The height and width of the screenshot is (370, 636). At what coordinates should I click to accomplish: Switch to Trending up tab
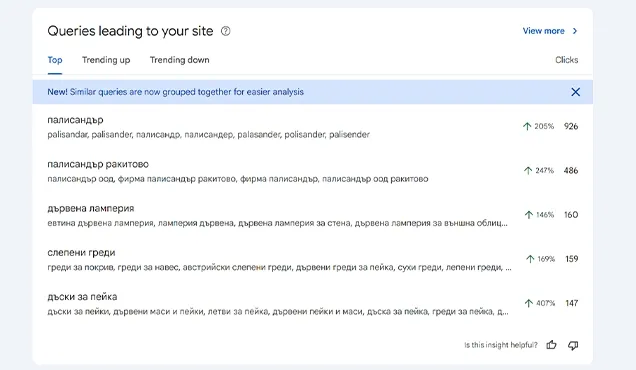coord(106,60)
